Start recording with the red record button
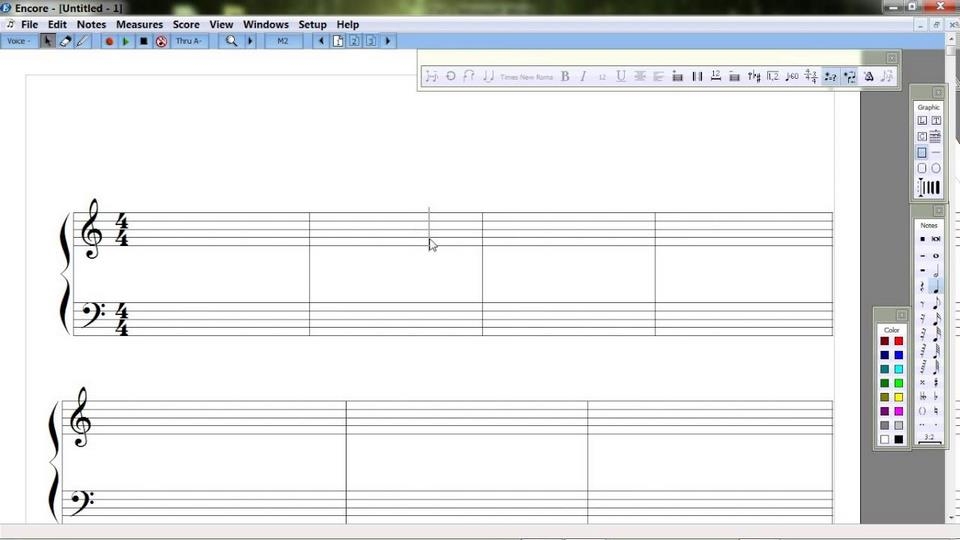Image resolution: width=960 pixels, height=540 pixels. click(x=109, y=41)
